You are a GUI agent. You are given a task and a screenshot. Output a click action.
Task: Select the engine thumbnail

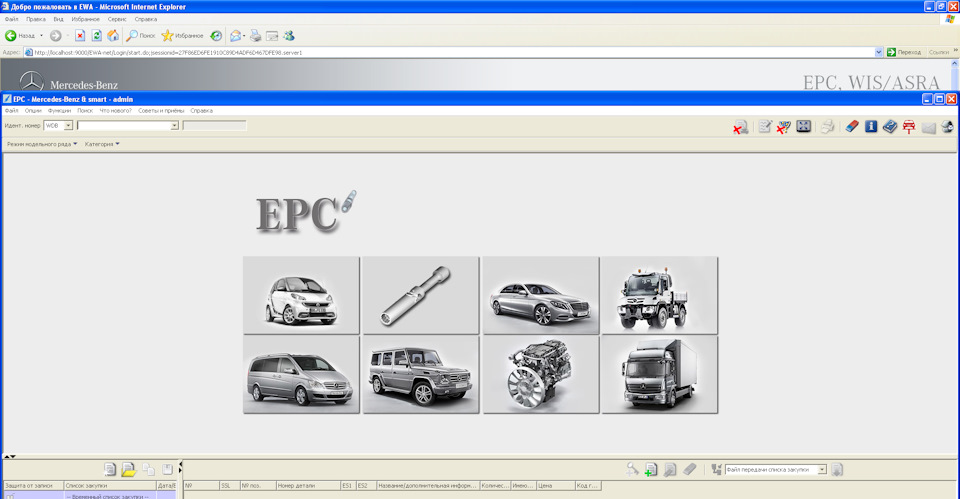point(541,375)
